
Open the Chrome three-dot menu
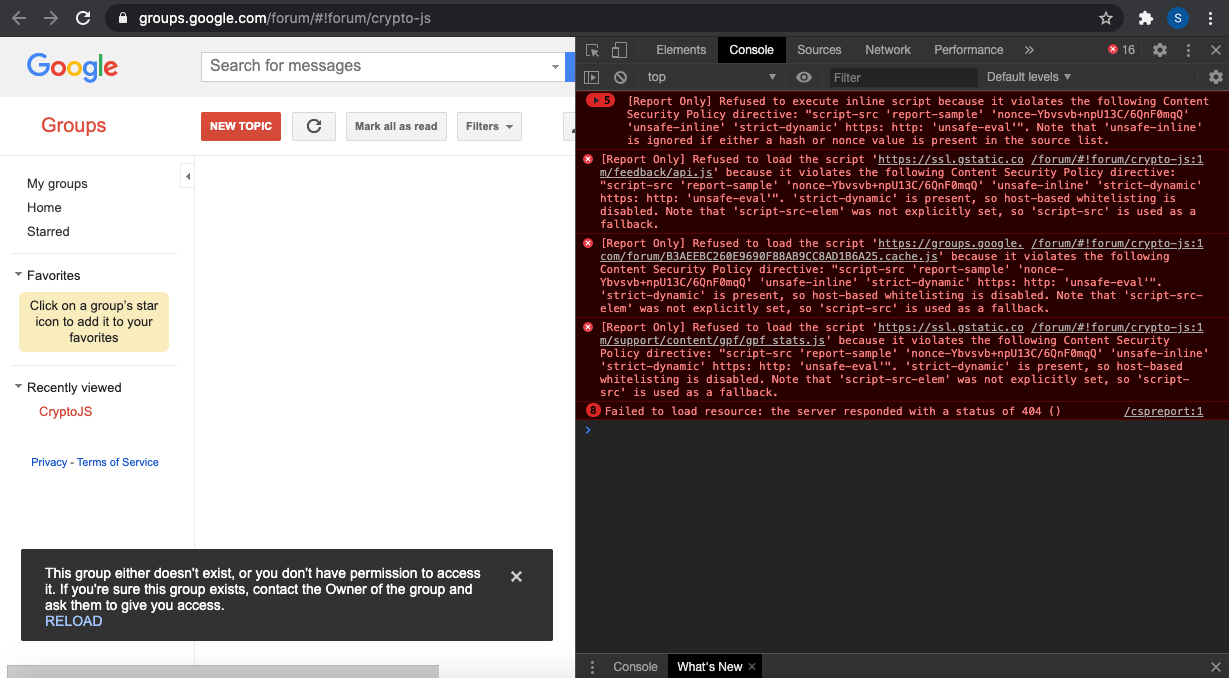1210,18
